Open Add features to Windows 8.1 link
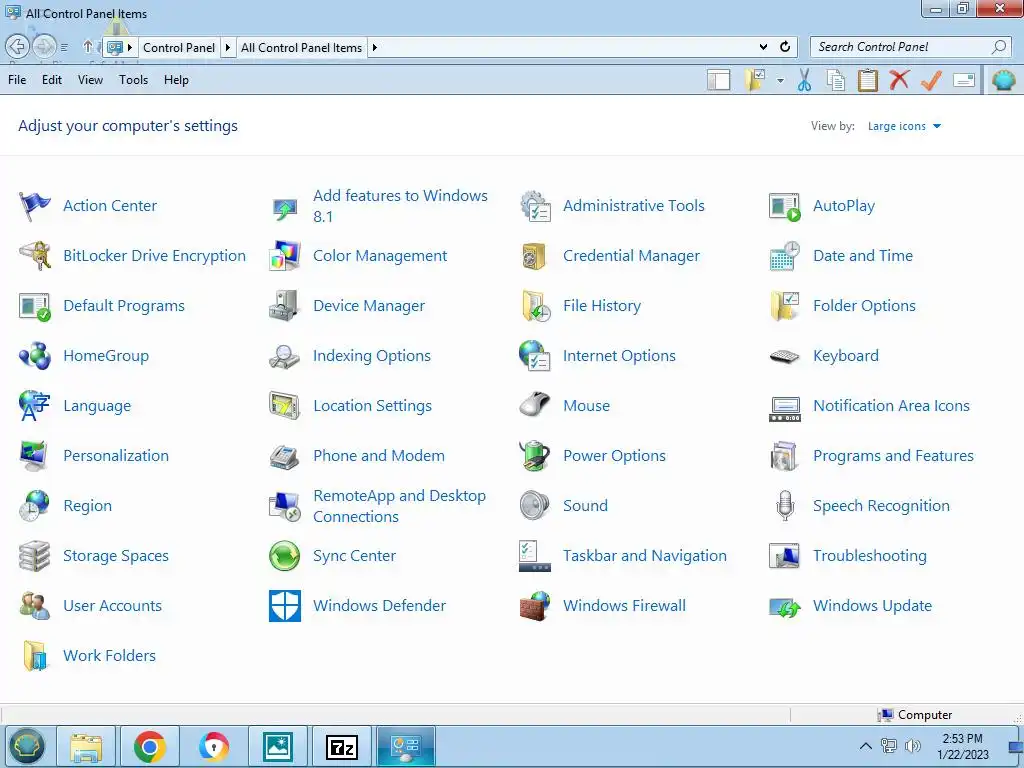1024x768 pixels. pyautogui.click(x=400, y=206)
